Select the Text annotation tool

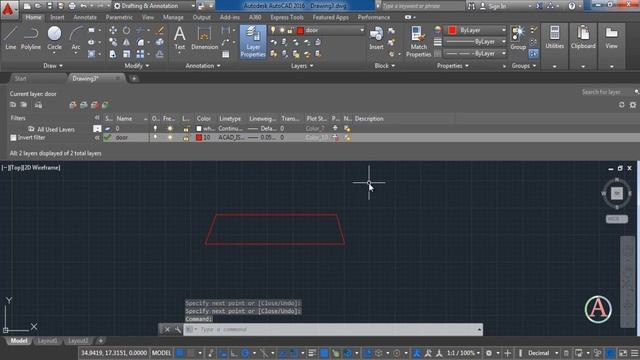180,38
